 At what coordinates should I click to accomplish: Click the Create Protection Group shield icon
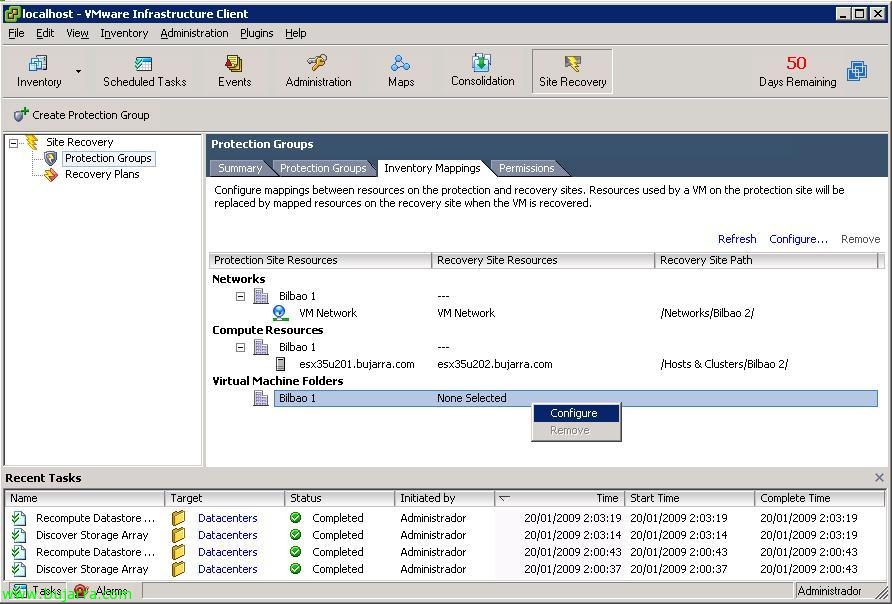[21, 114]
